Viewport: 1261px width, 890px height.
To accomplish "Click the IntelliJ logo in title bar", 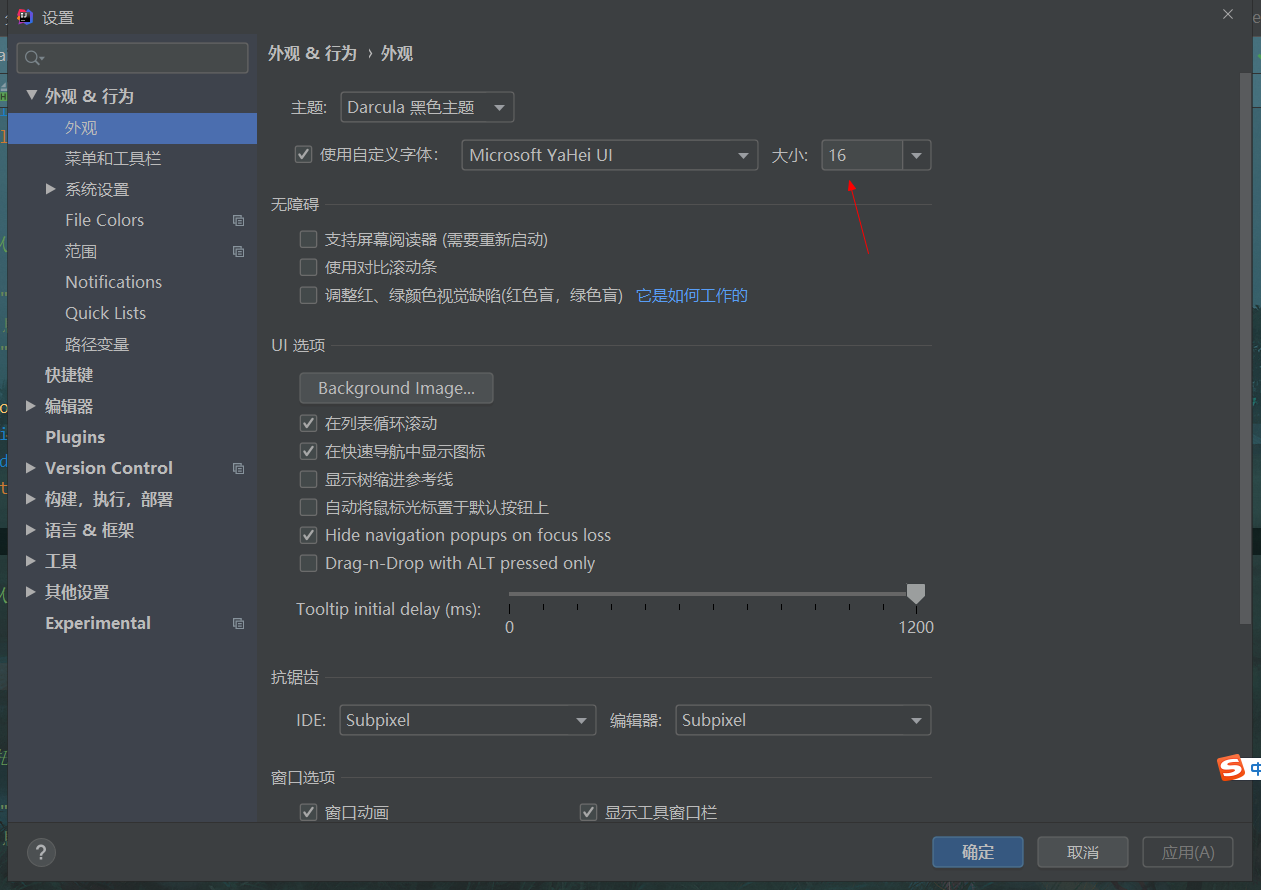I will 26,16.
